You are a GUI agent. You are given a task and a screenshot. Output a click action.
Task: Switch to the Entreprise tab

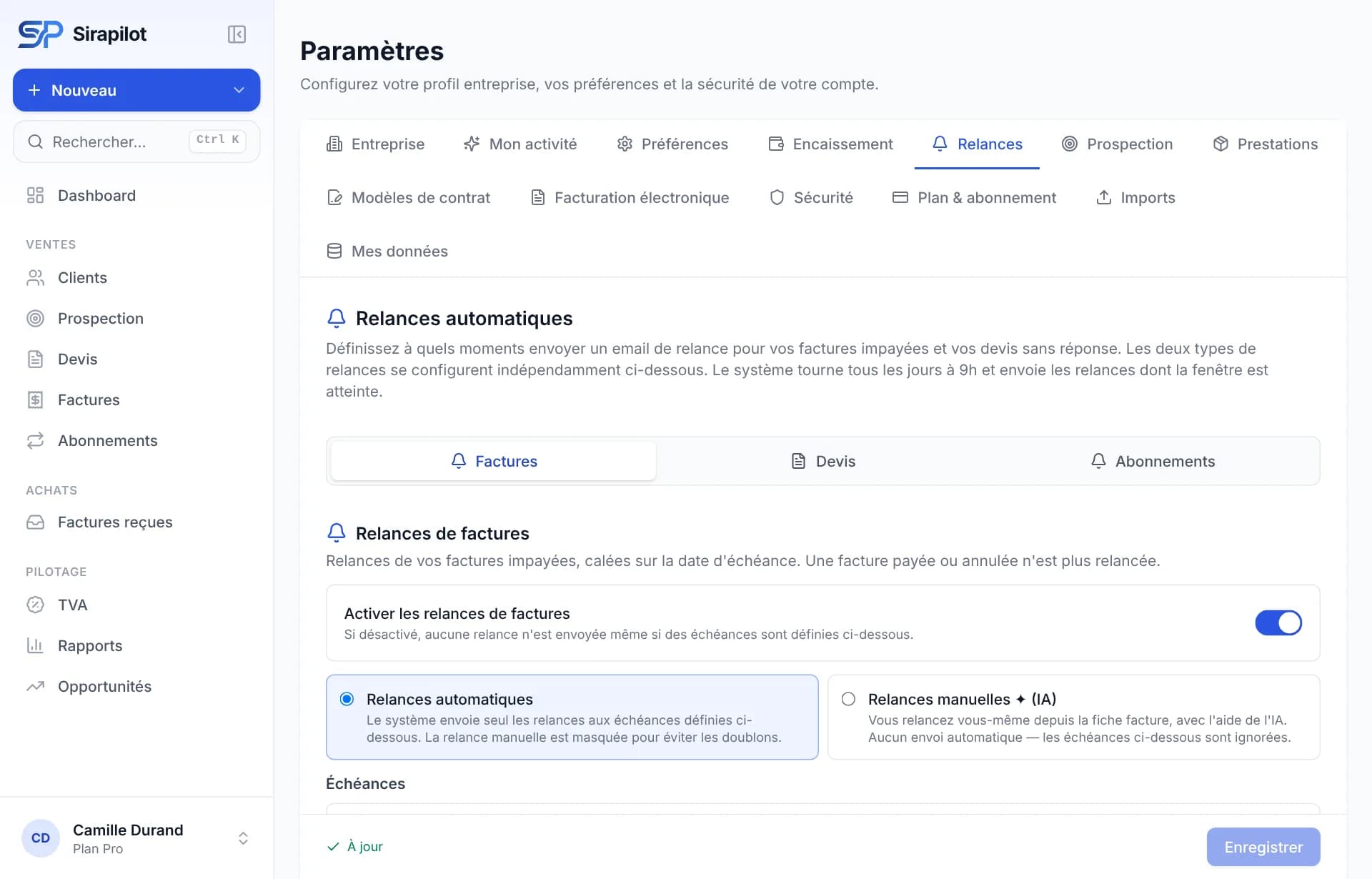[375, 144]
